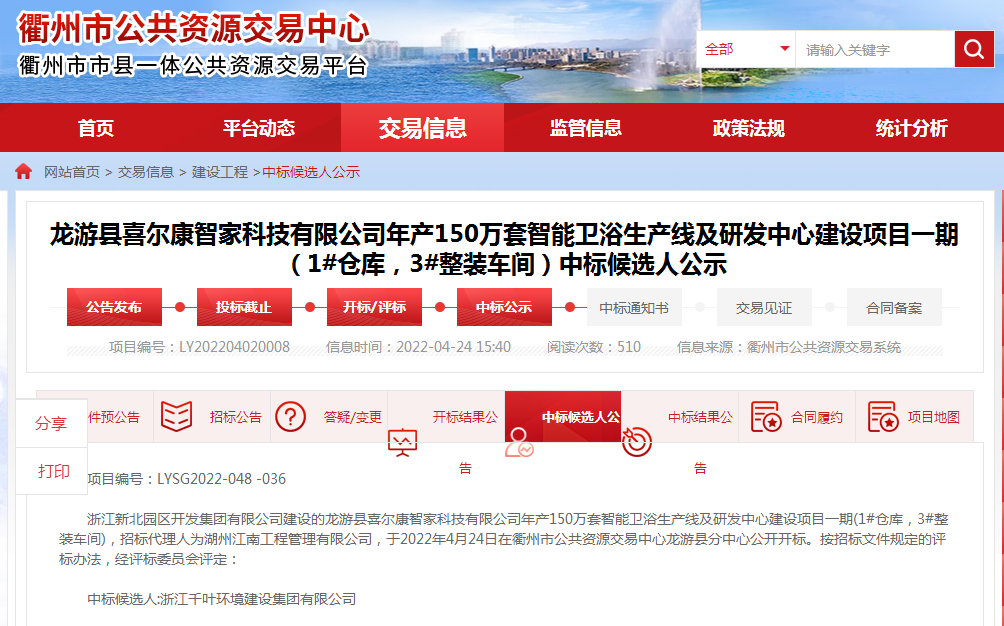Click the 衢州市公共资源交易中心 site logo title

193,28
